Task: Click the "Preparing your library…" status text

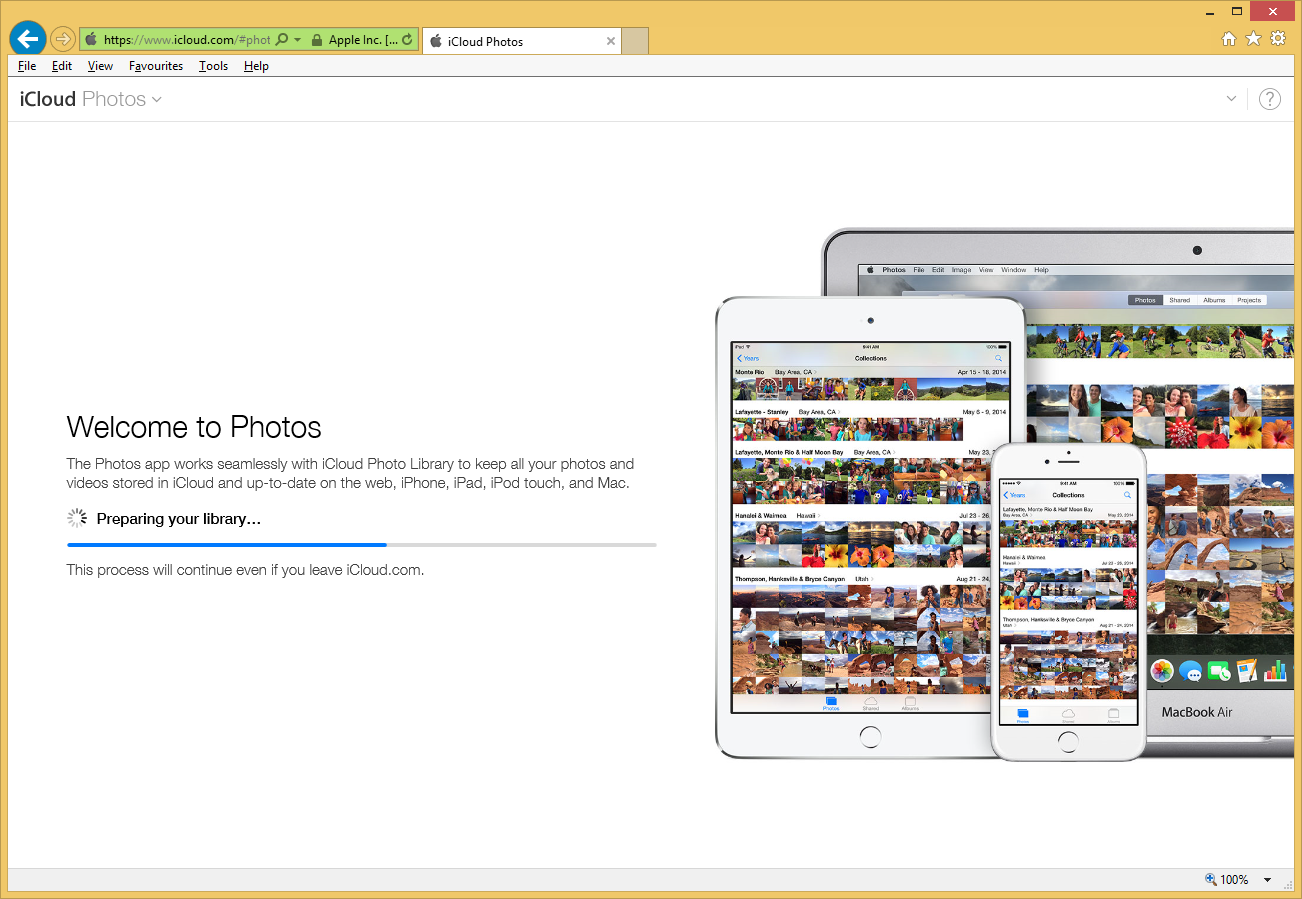Action: pyautogui.click(x=179, y=519)
